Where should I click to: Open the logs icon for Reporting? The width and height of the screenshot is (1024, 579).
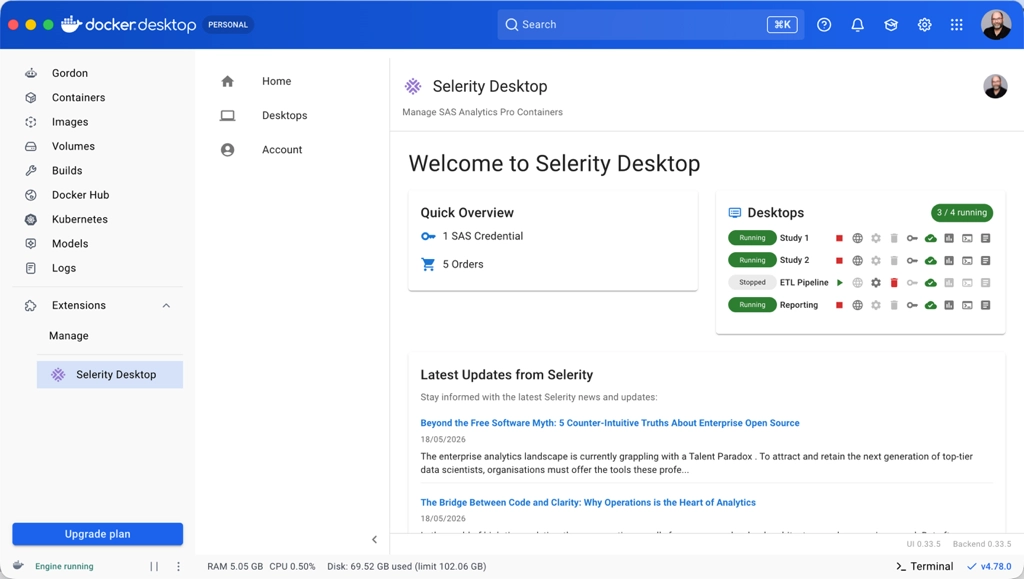[985, 305]
